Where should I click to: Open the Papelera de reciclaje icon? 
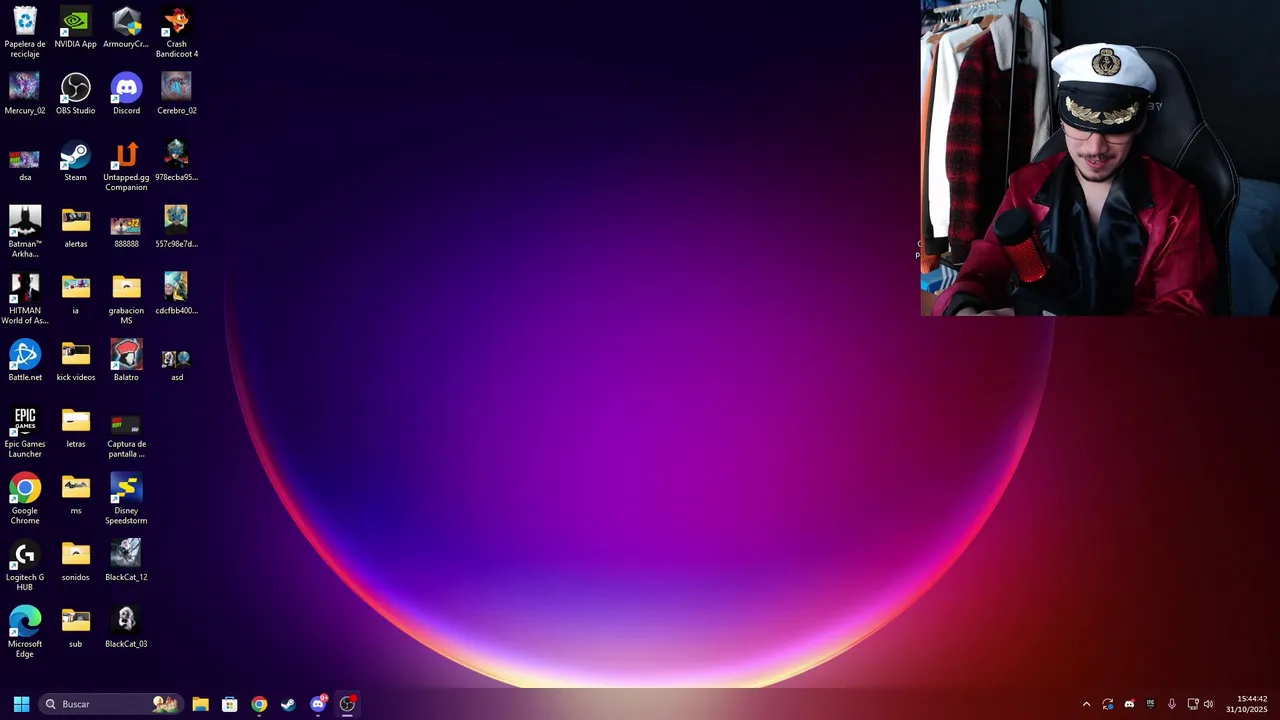25,32
